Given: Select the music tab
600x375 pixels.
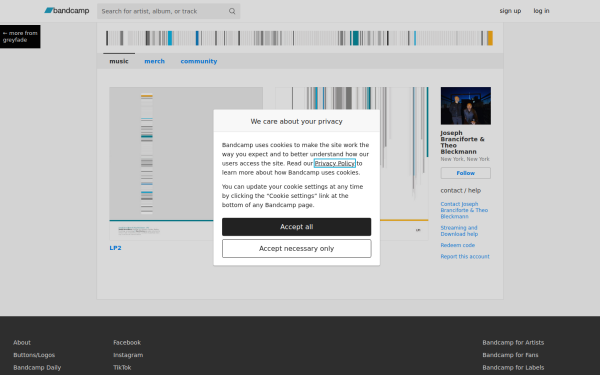Looking at the screenshot, I should 119,61.
